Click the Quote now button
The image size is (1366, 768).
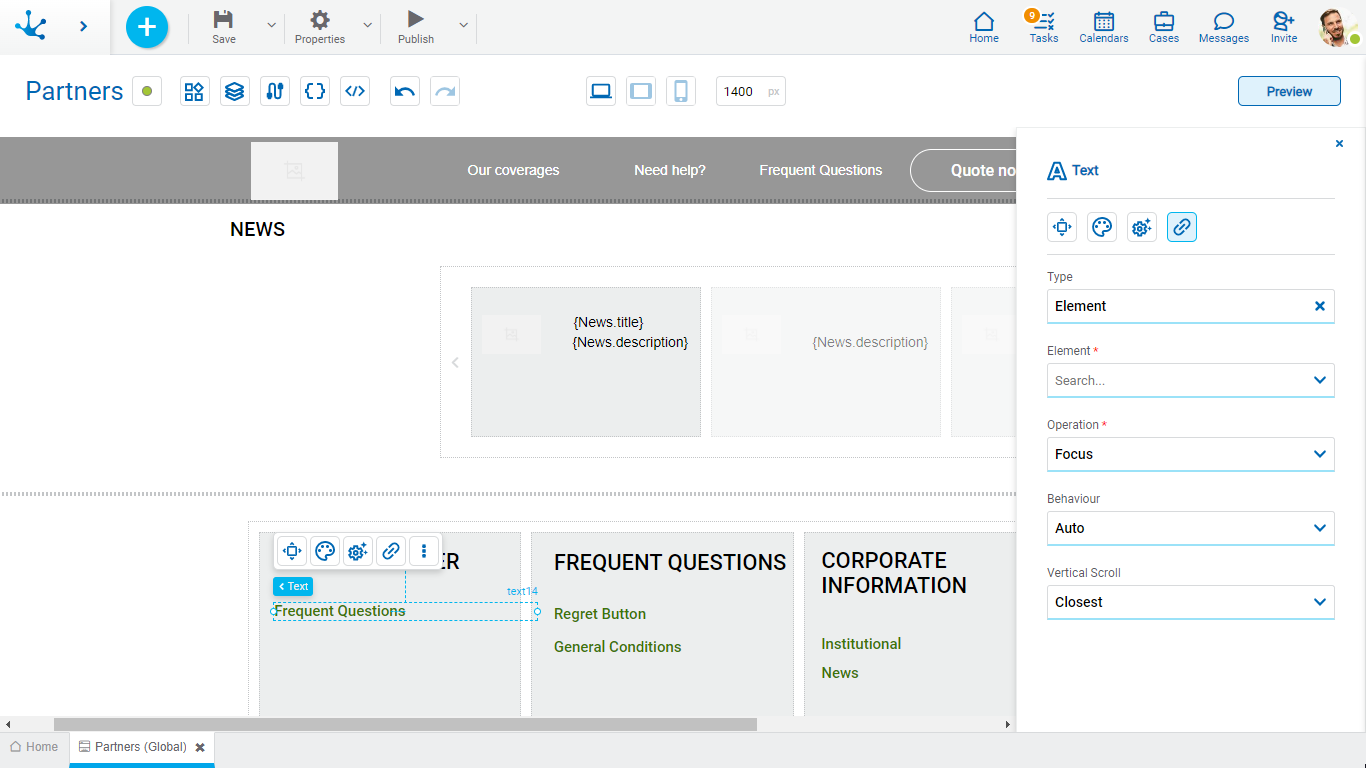[964, 170]
